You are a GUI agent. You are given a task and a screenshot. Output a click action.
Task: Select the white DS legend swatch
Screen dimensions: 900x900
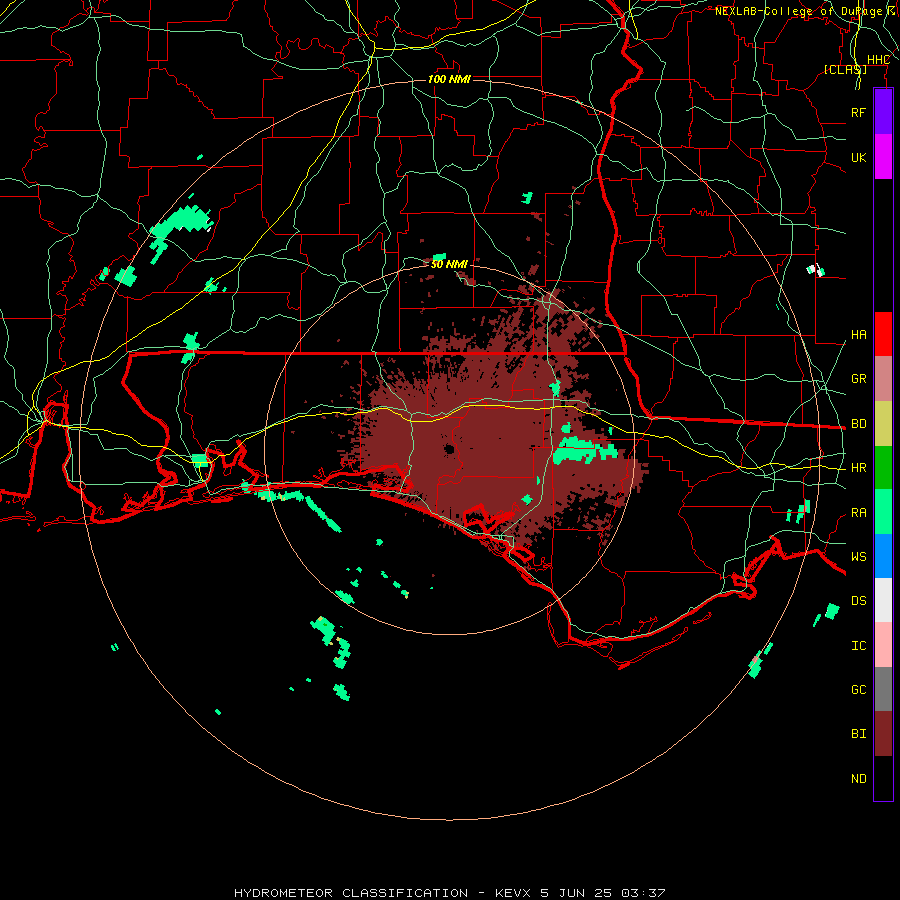(883, 600)
